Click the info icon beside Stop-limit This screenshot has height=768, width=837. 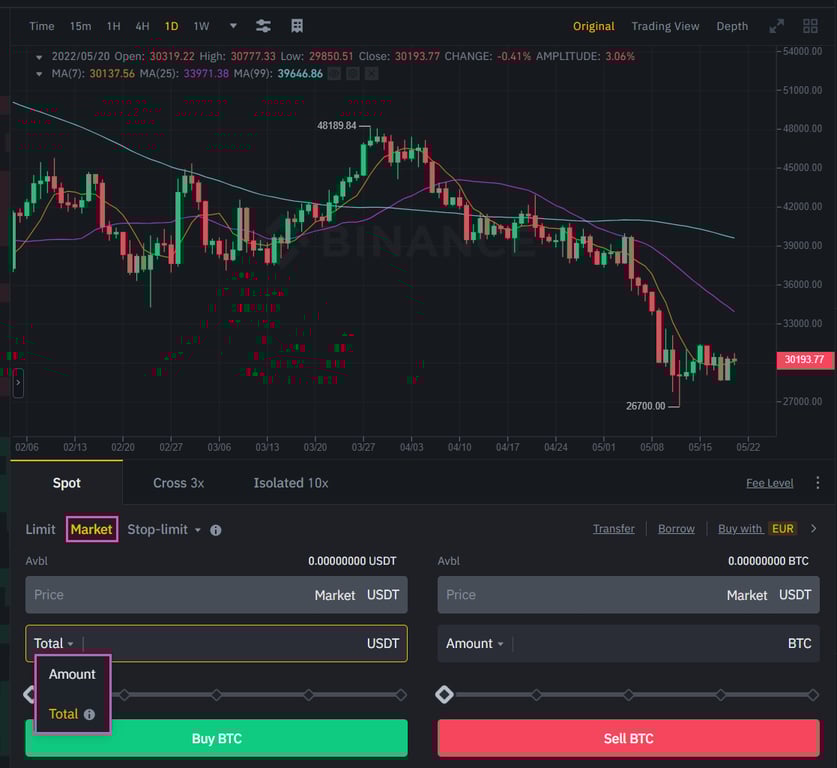(x=216, y=530)
